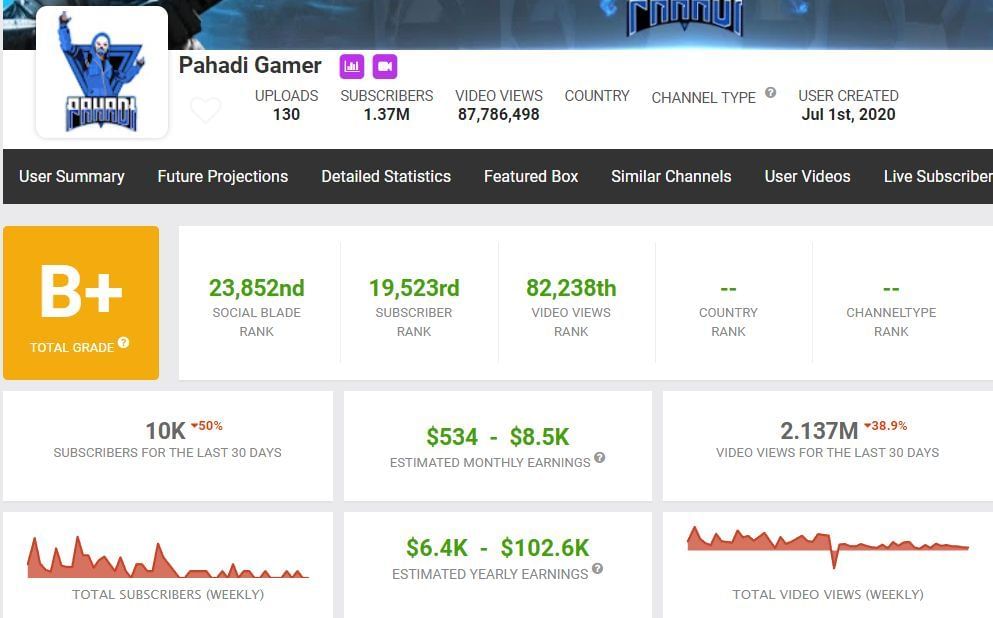This screenshot has width=993, height=618.
Task: Click the B+ Total Grade badge
Action: click(x=81, y=302)
